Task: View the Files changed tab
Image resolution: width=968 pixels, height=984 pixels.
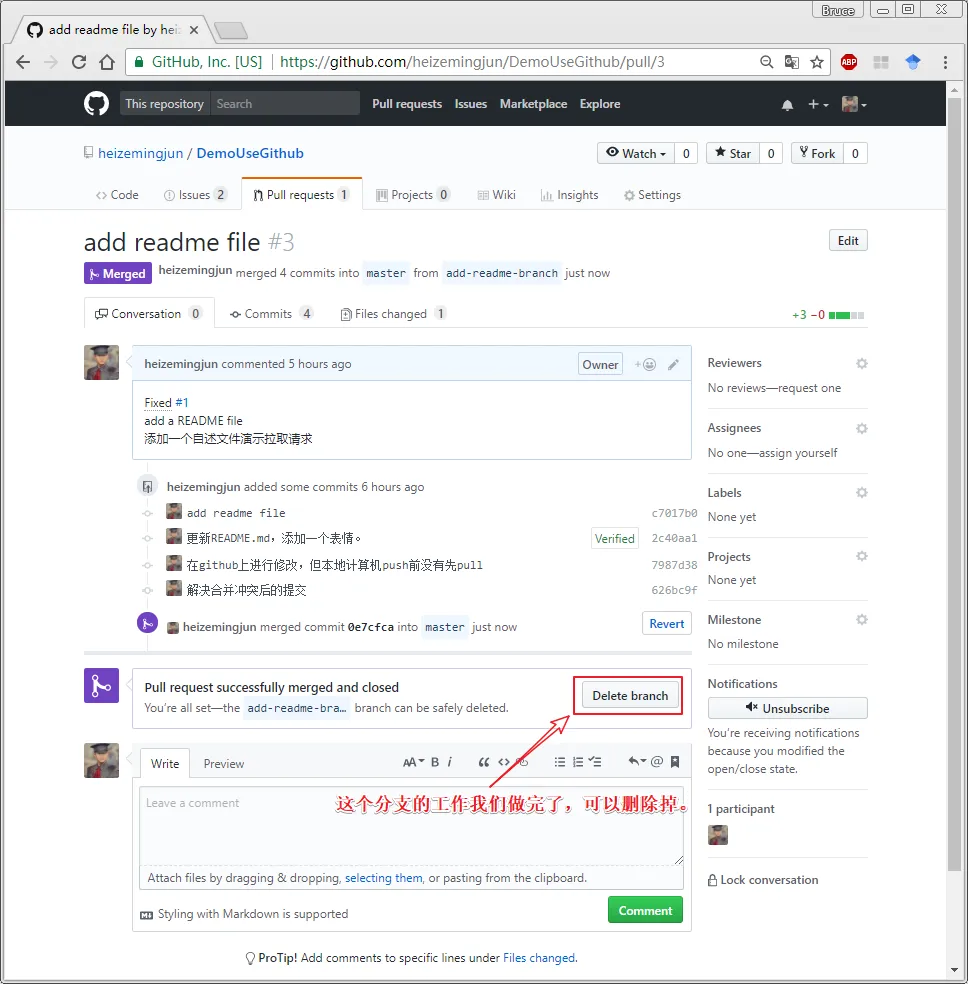Action: (393, 314)
